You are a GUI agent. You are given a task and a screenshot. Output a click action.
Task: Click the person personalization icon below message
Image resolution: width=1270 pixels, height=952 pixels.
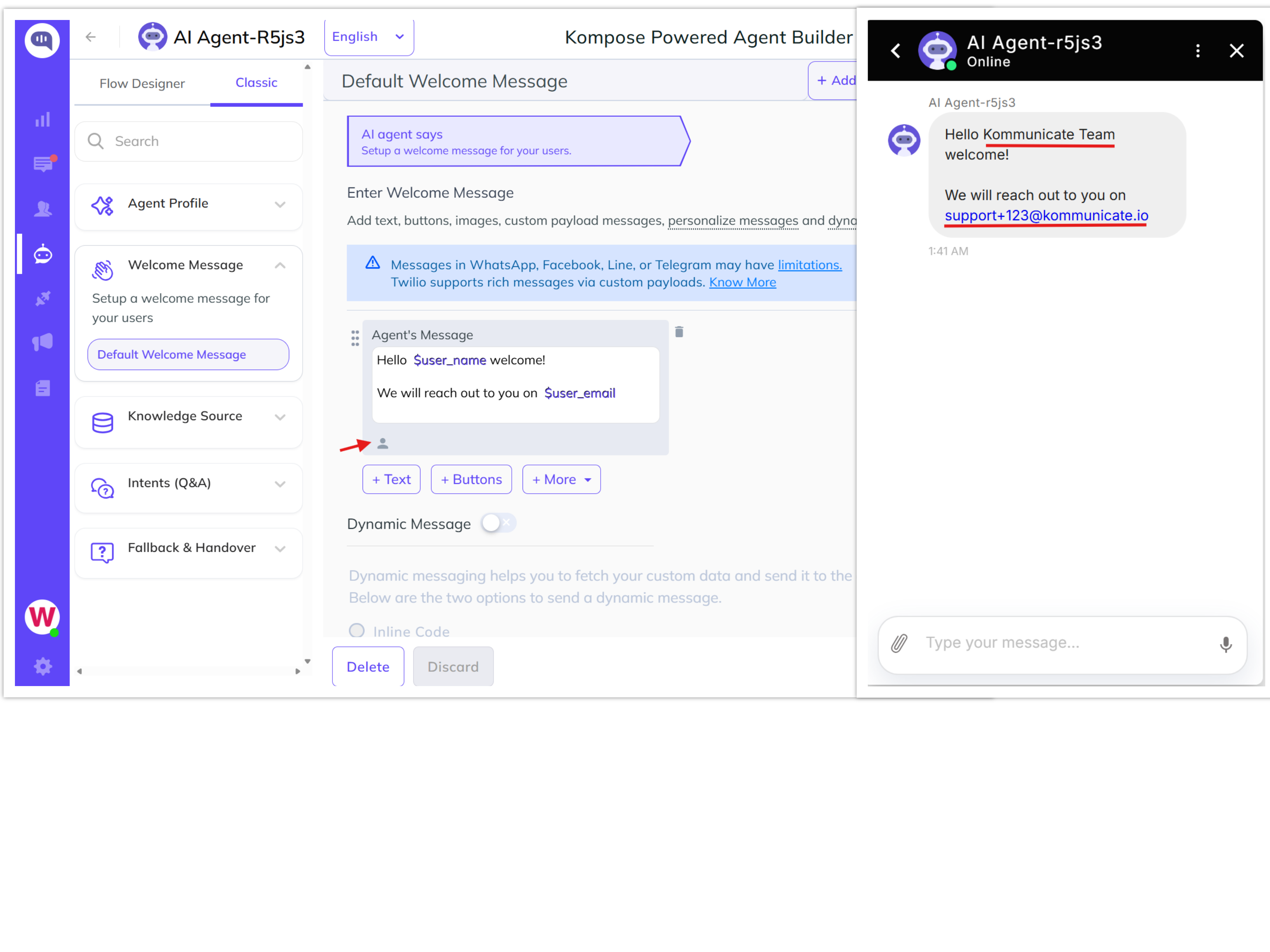coord(383,444)
